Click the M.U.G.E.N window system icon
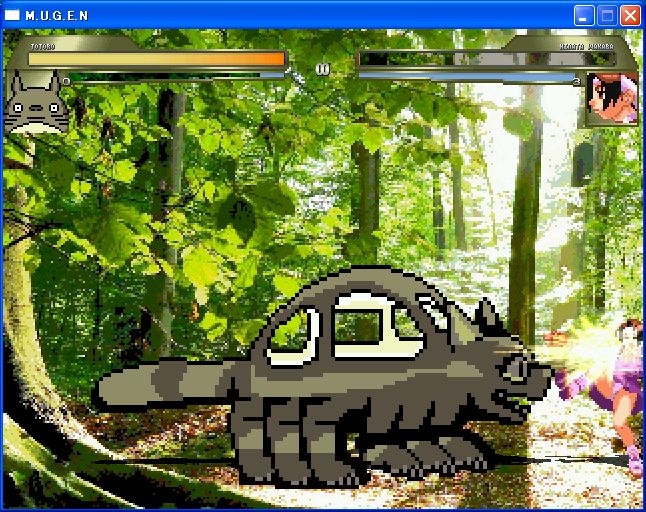The image size is (646, 512). (x=12, y=15)
